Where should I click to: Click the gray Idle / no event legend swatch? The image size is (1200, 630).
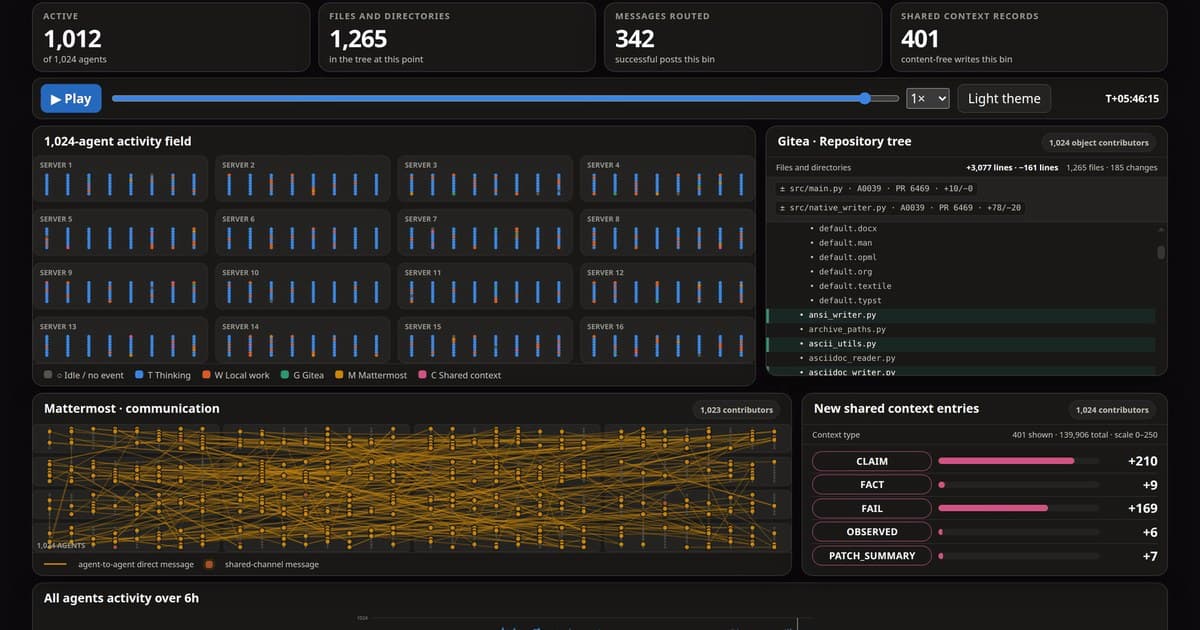[49, 375]
